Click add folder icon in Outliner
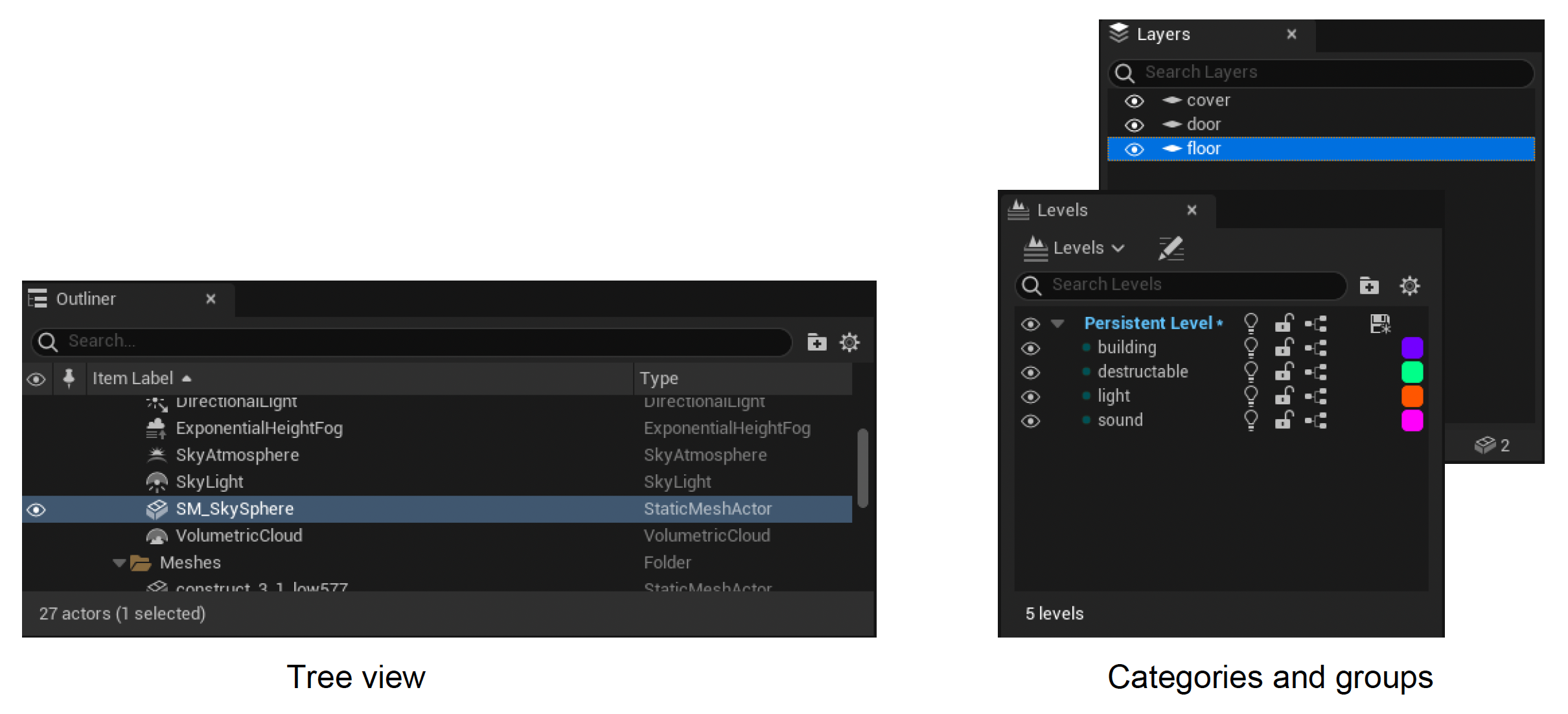The height and width of the screenshot is (714, 1568). coord(816,341)
